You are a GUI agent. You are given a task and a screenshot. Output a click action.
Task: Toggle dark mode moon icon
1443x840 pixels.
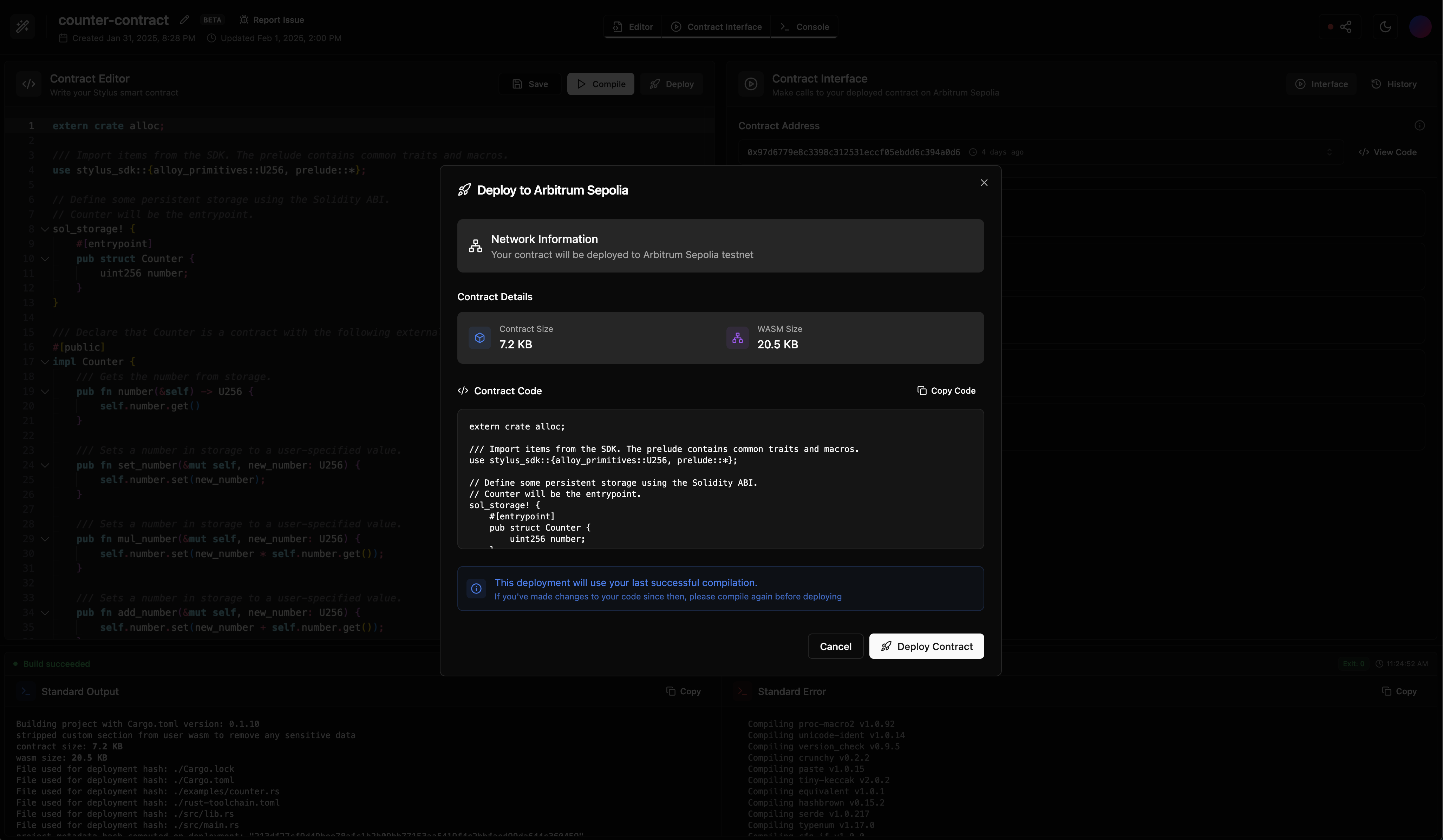1385,27
